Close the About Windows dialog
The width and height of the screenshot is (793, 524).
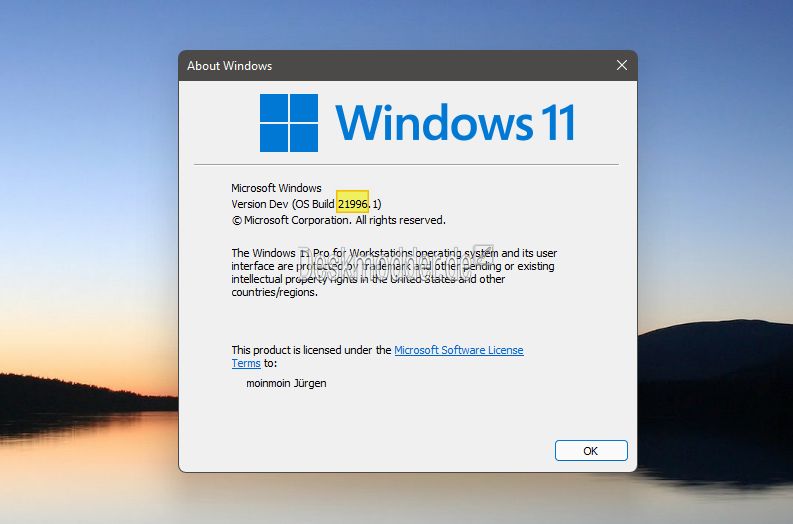(622, 65)
